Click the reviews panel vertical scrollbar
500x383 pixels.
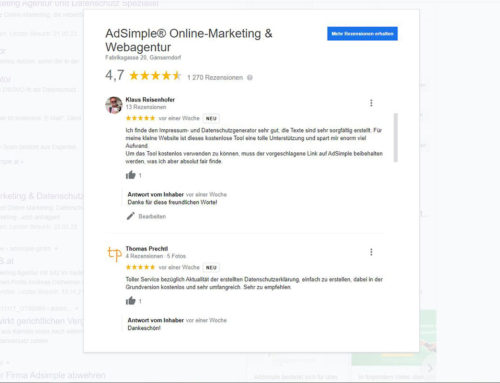pyautogui.click(x=396, y=137)
